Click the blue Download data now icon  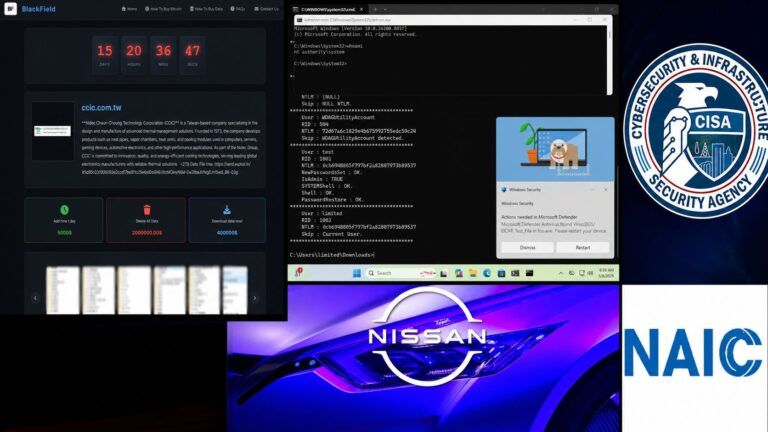click(x=227, y=210)
